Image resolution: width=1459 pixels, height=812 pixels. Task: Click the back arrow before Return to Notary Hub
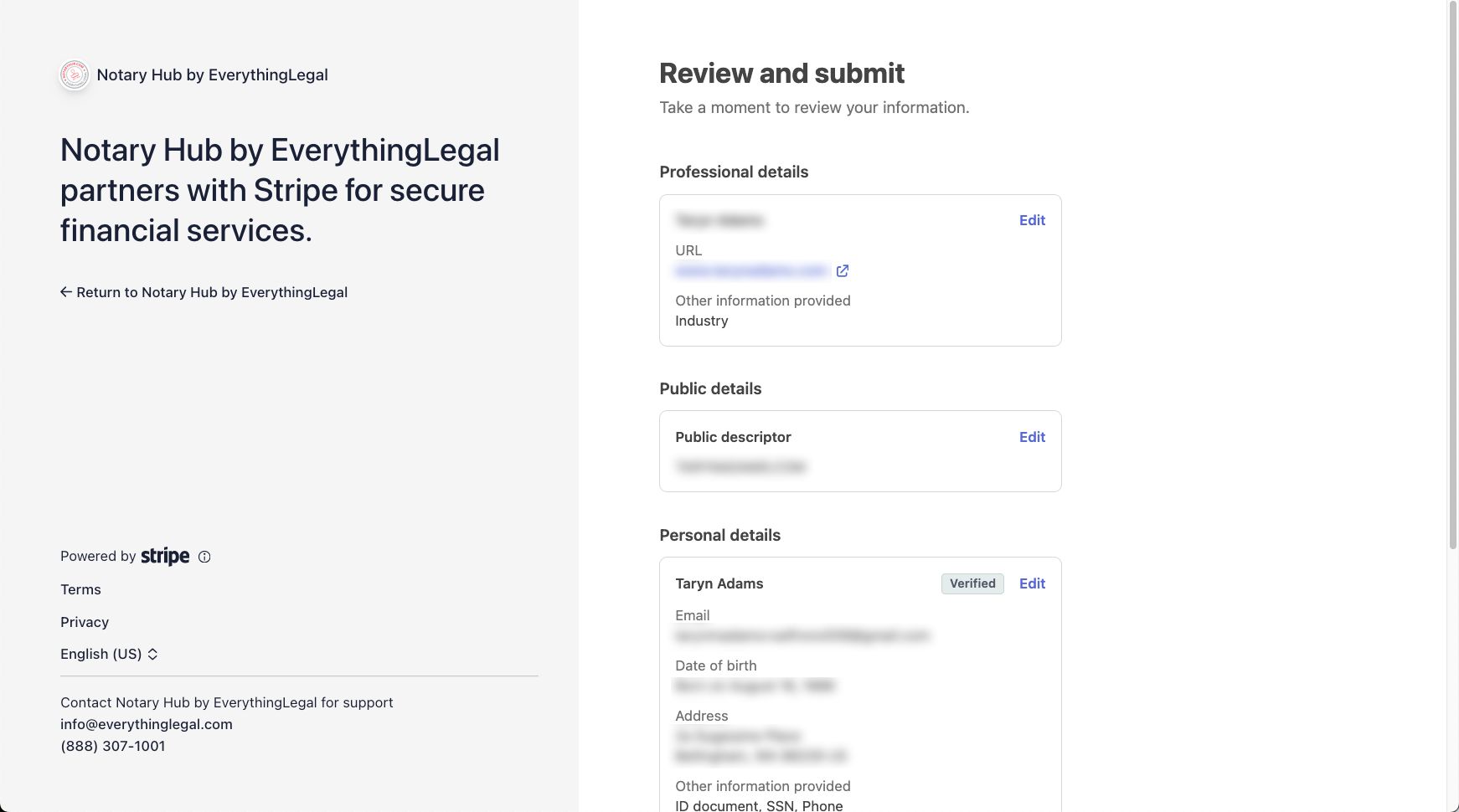tap(66, 292)
